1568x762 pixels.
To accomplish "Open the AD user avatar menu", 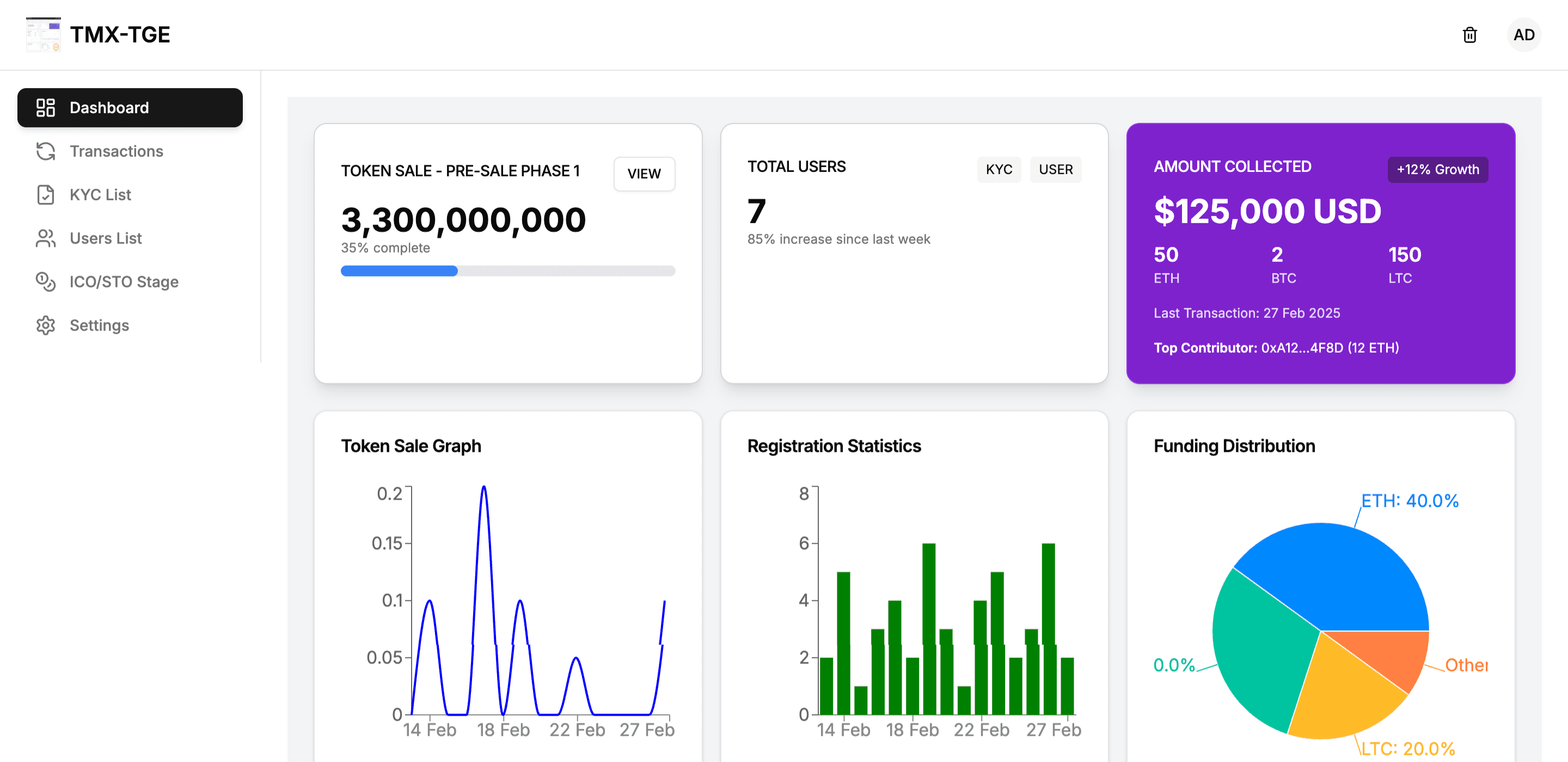I will pos(1523,35).
